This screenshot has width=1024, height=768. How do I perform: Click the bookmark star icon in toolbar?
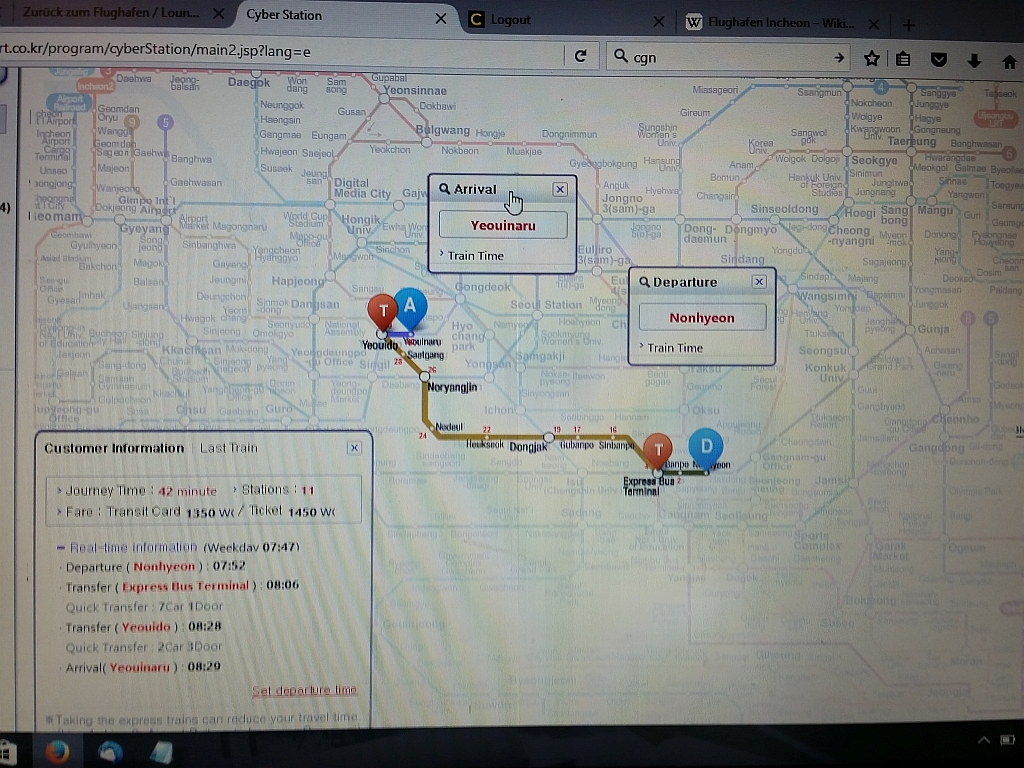pyautogui.click(x=871, y=58)
